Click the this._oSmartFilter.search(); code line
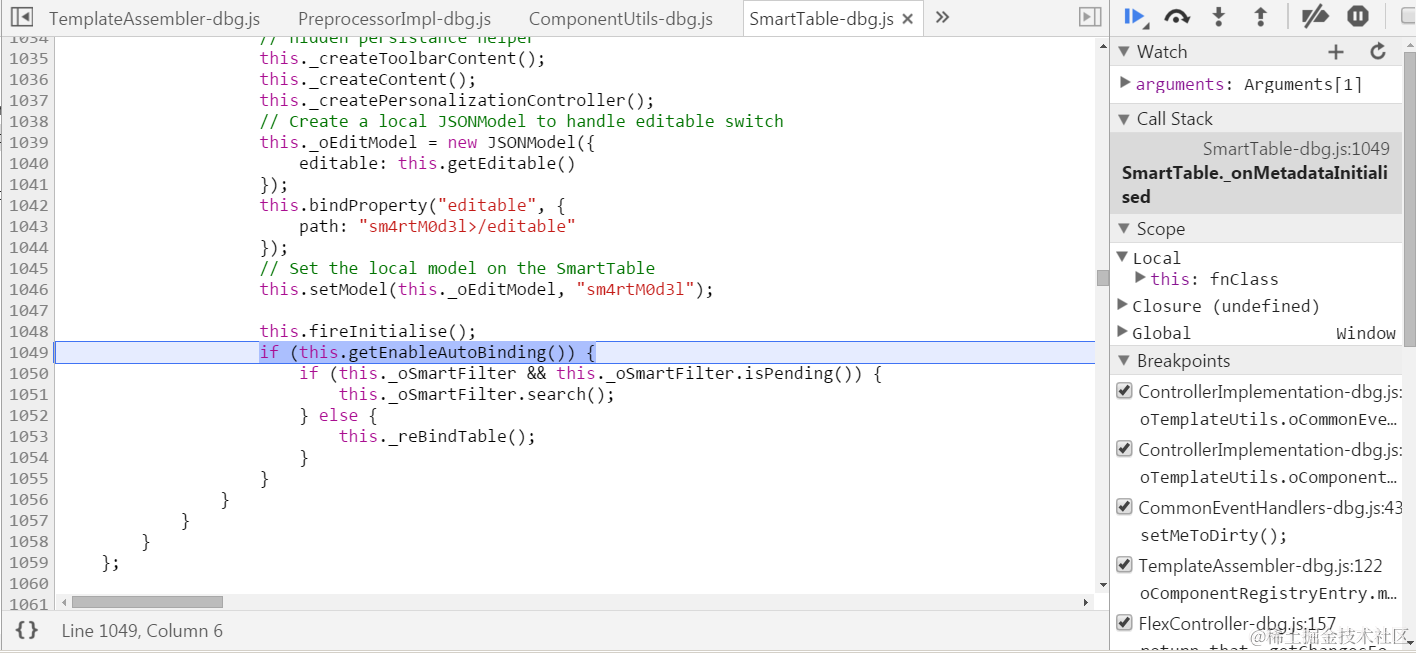 tap(477, 394)
